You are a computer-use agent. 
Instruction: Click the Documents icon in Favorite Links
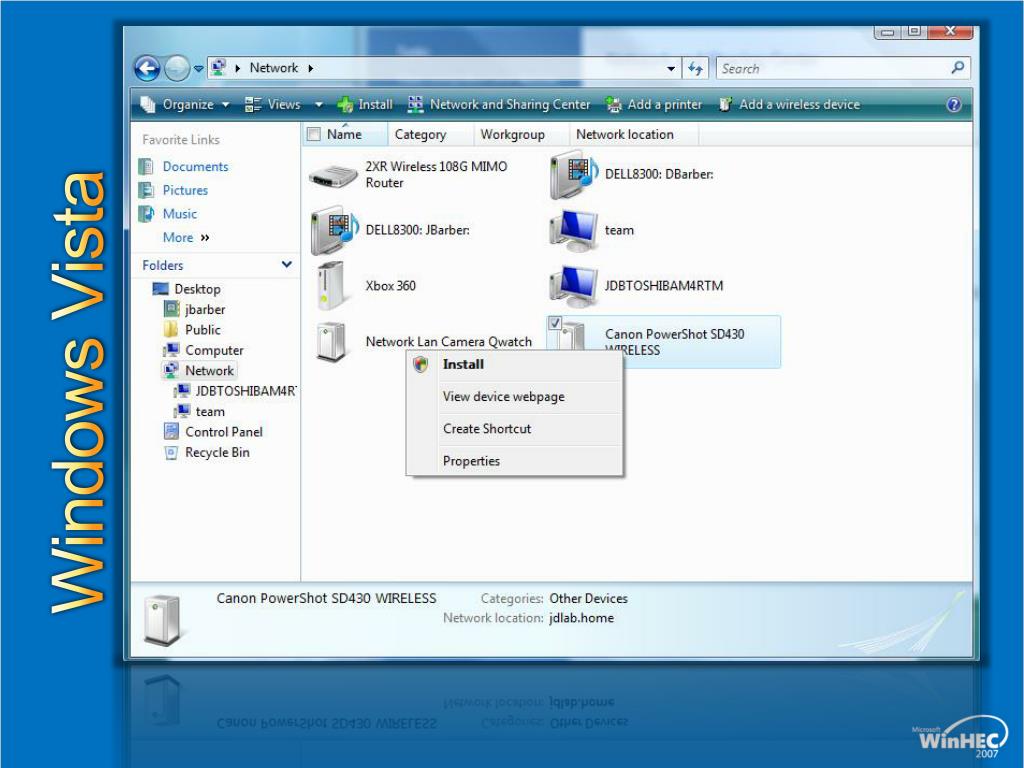click(x=146, y=167)
